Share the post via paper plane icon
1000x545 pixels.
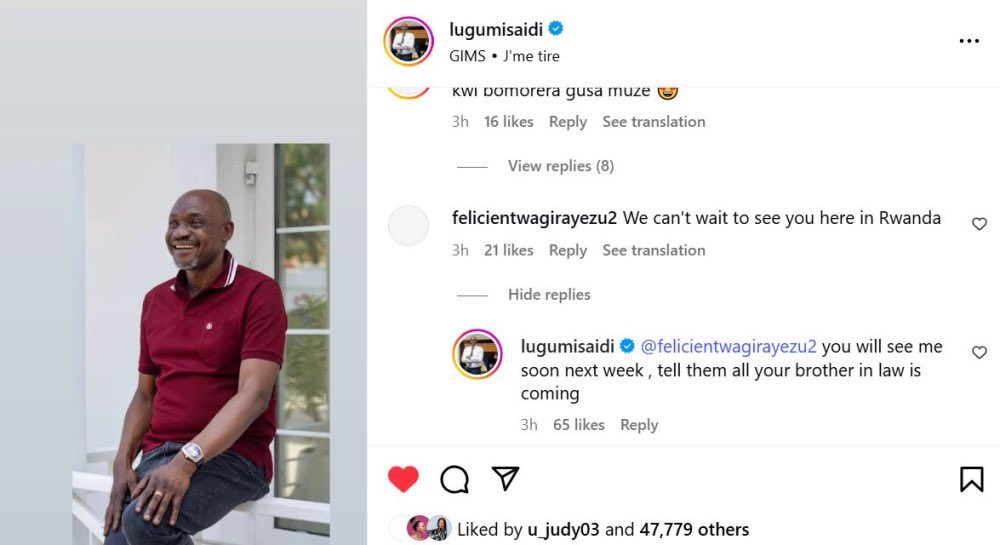click(506, 479)
